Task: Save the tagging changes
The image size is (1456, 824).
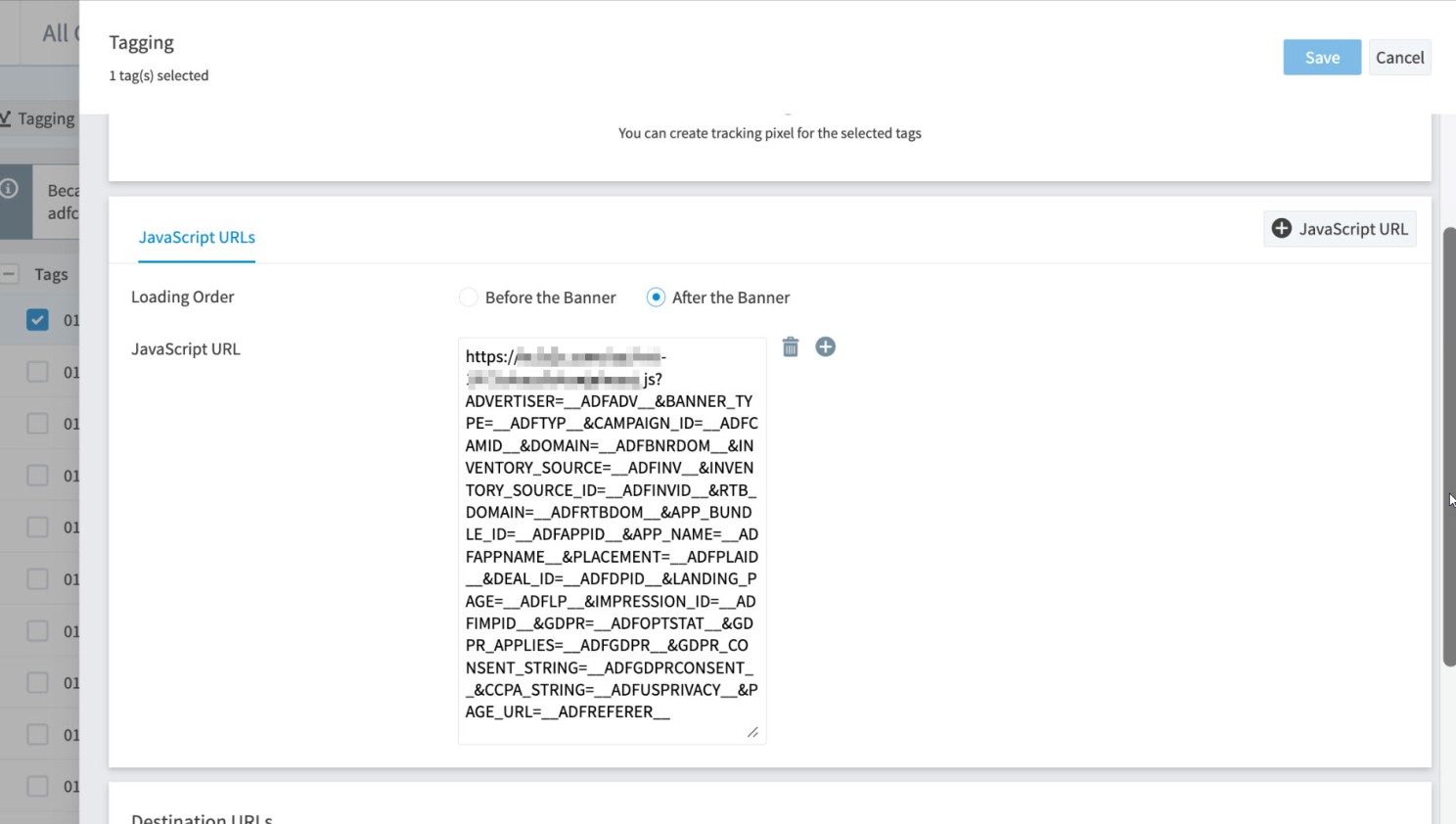Action: pyautogui.click(x=1321, y=57)
